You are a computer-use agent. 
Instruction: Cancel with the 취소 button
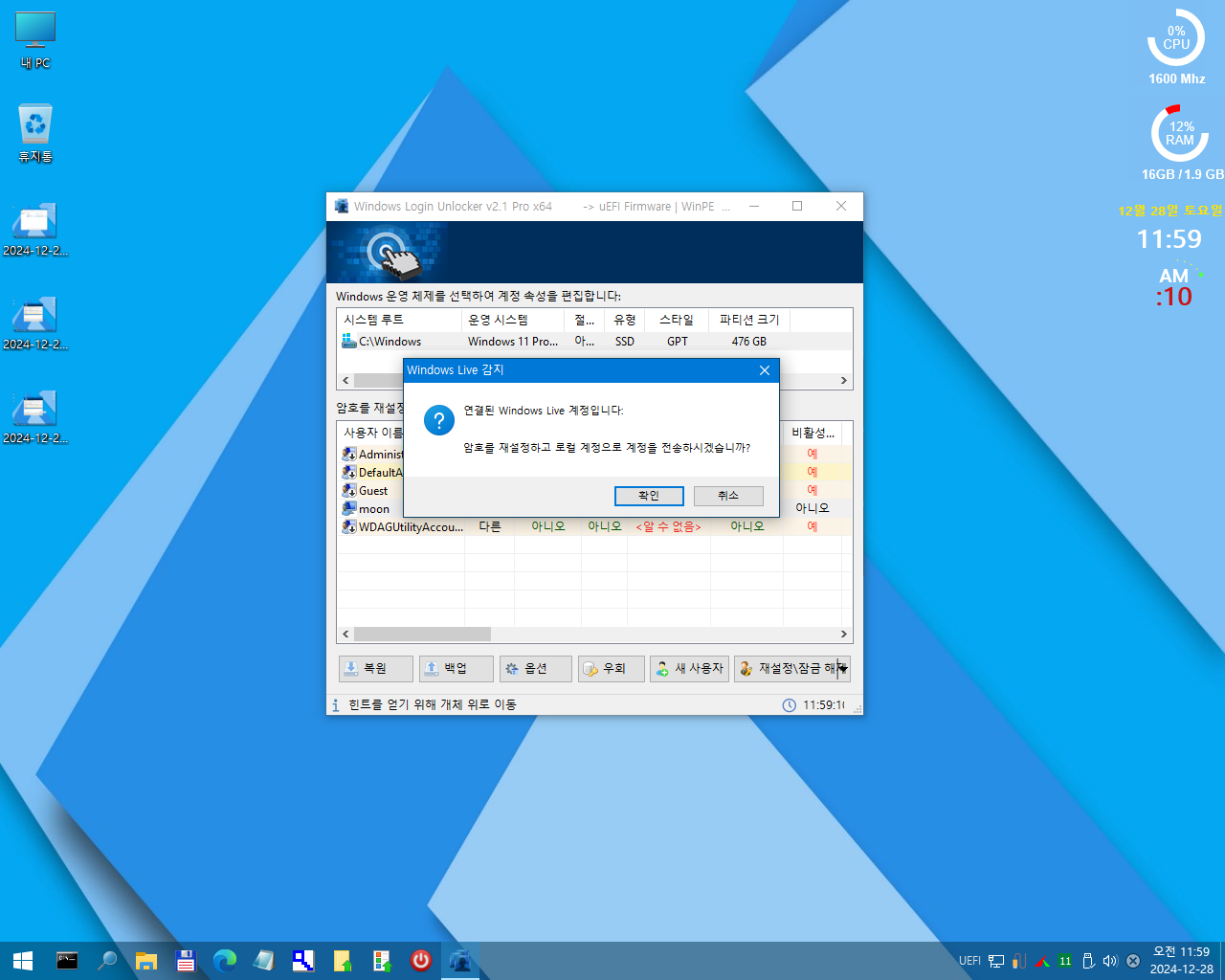click(x=728, y=496)
